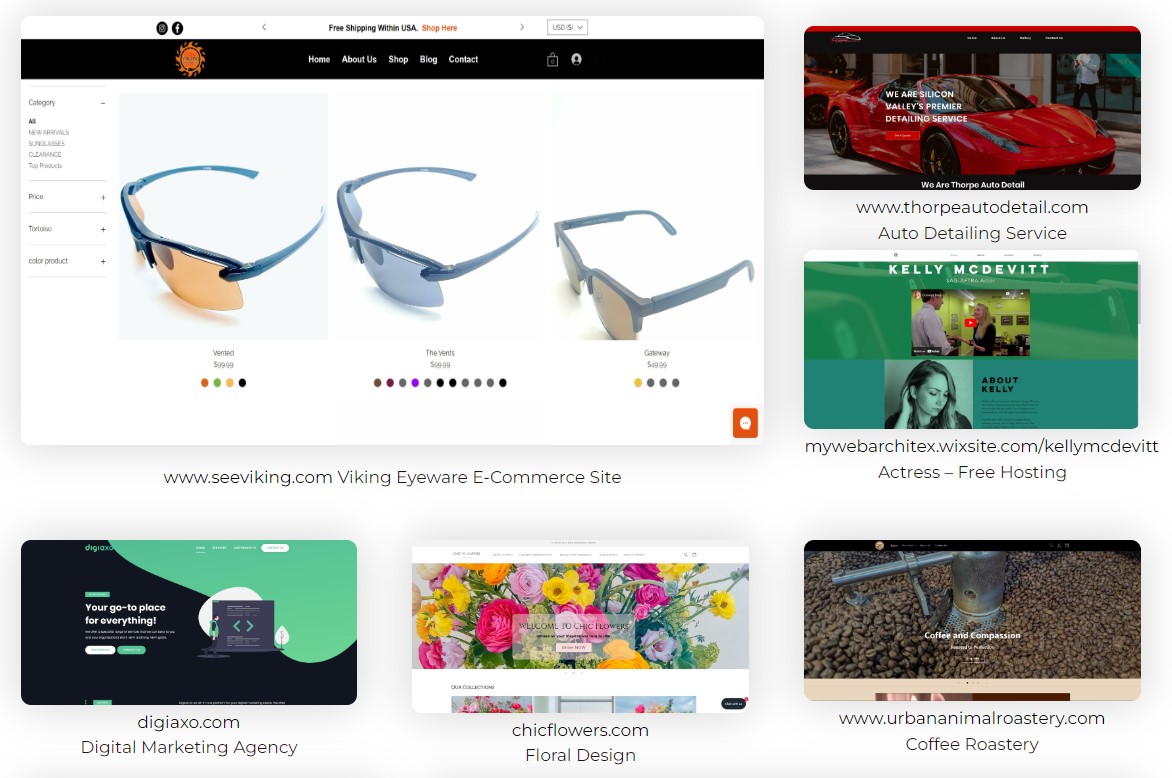Show previous announcement with left arrow
The width and height of the screenshot is (1172, 778).
click(264, 27)
